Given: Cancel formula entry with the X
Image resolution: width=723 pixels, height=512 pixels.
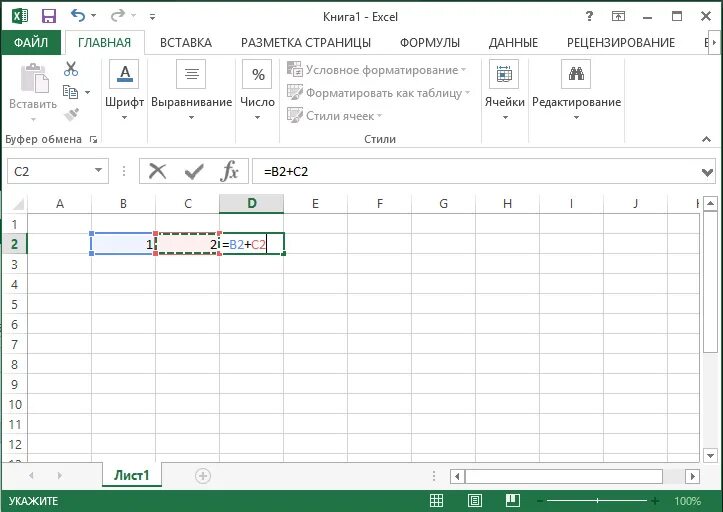Looking at the screenshot, I should coord(157,172).
